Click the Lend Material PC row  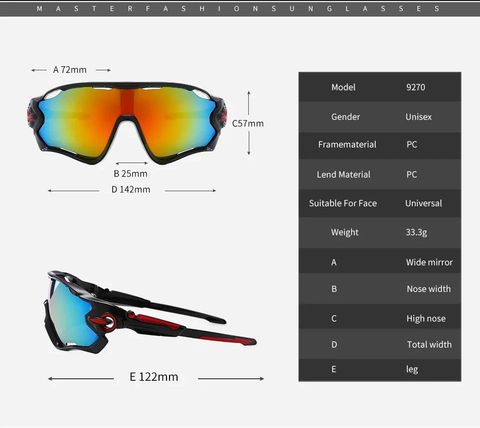(x=380, y=174)
